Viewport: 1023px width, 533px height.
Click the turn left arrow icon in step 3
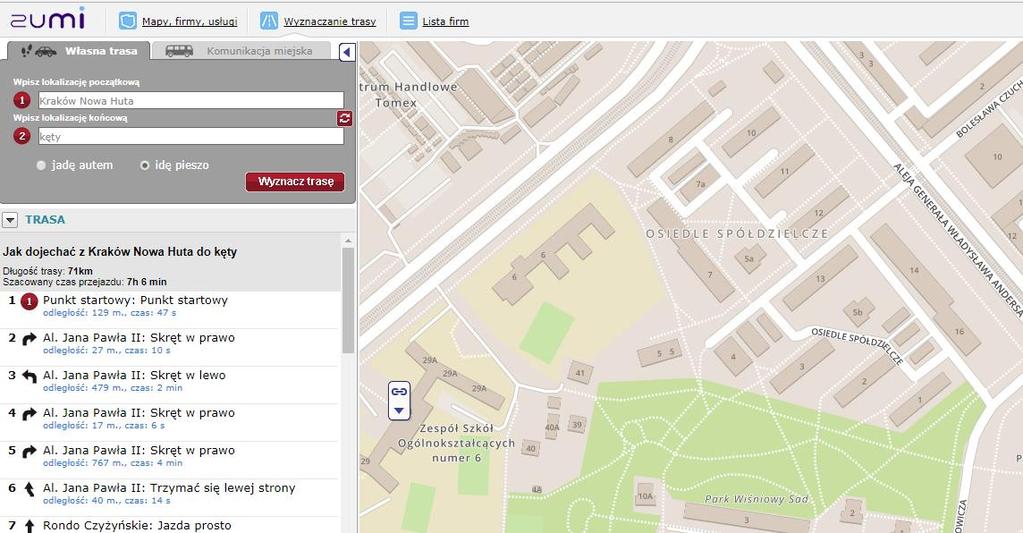29,376
